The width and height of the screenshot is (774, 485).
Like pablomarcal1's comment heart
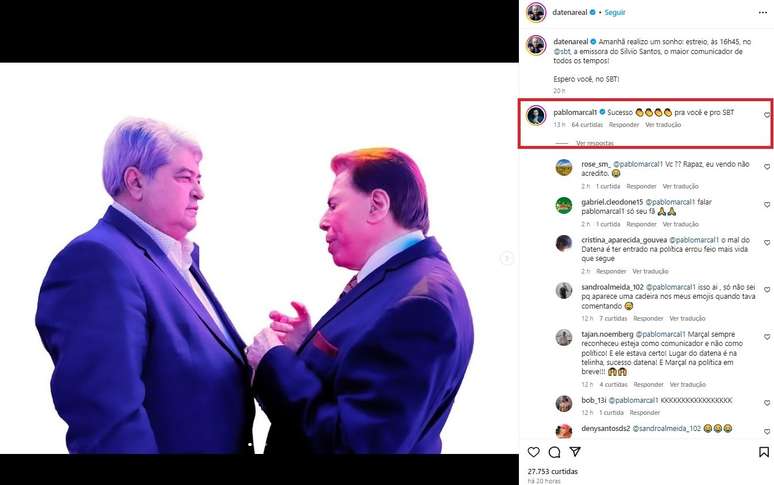point(767,115)
